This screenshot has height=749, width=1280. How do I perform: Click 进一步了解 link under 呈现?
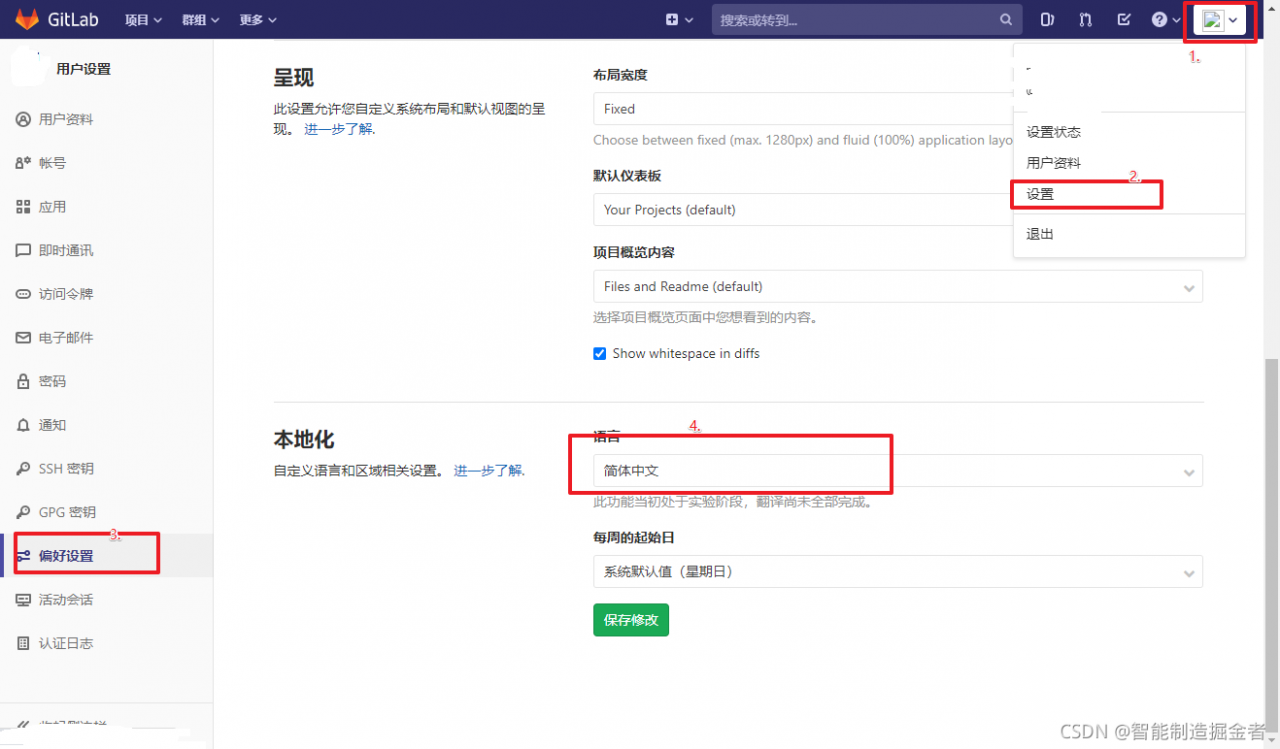339,129
